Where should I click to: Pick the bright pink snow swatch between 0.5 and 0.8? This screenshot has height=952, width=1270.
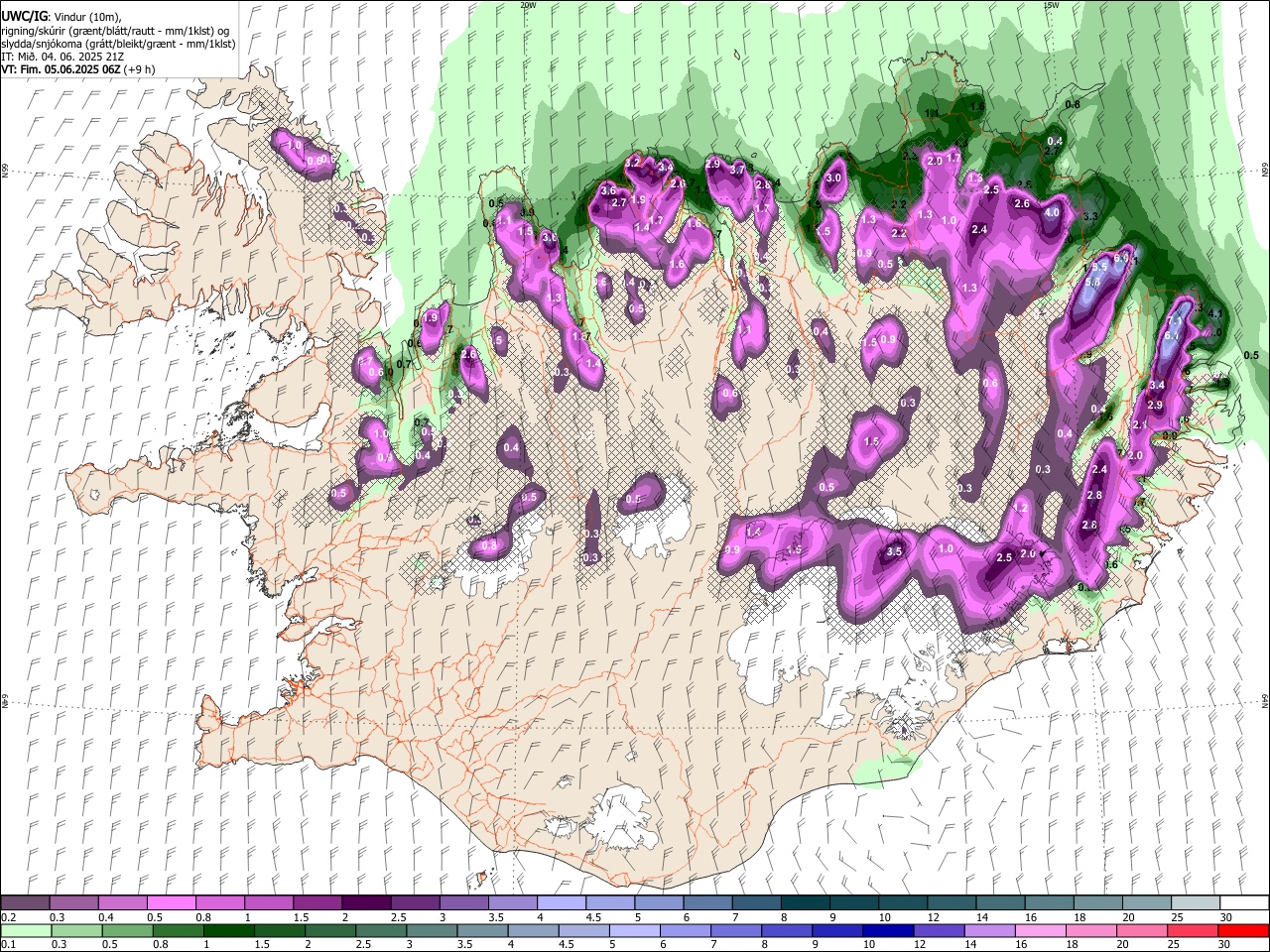pyautogui.click(x=171, y=903)
